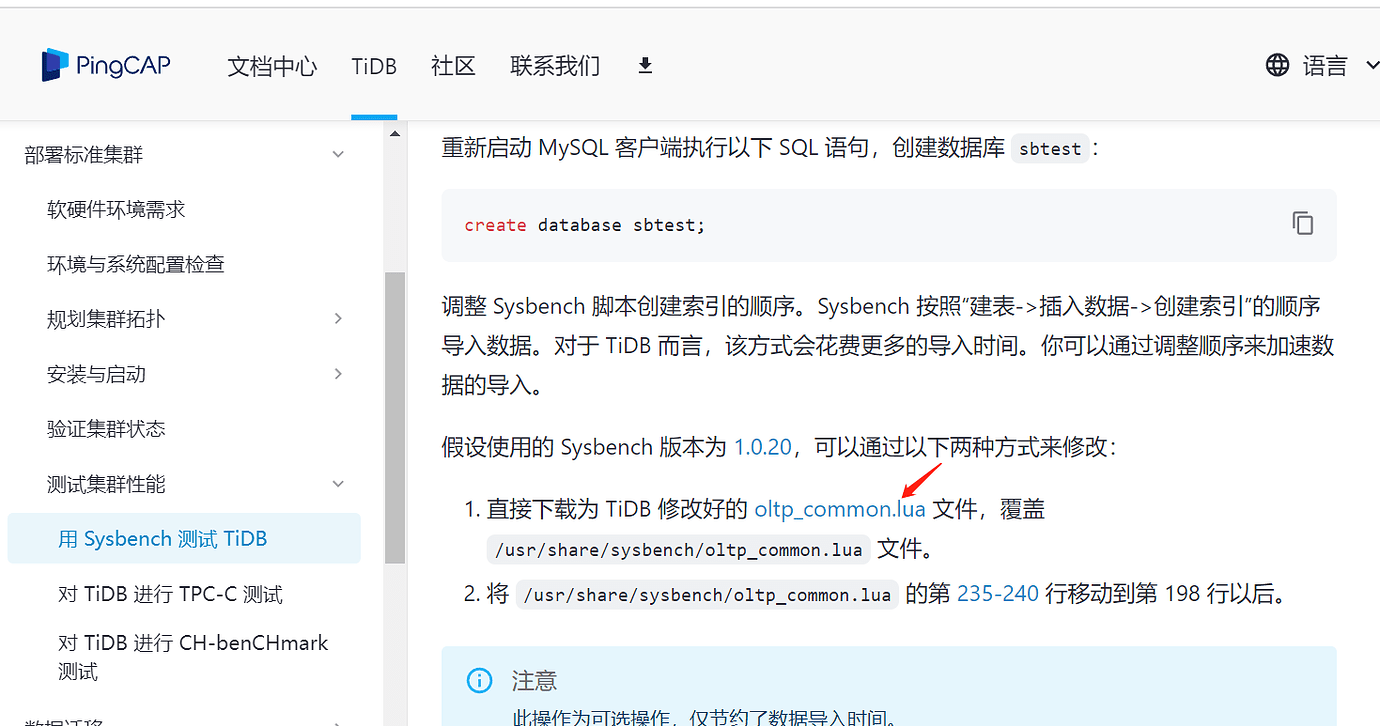Collapse the 测试集群性能 section
This screenshot has width=1380, height=726.
click(x=338, y=484)
